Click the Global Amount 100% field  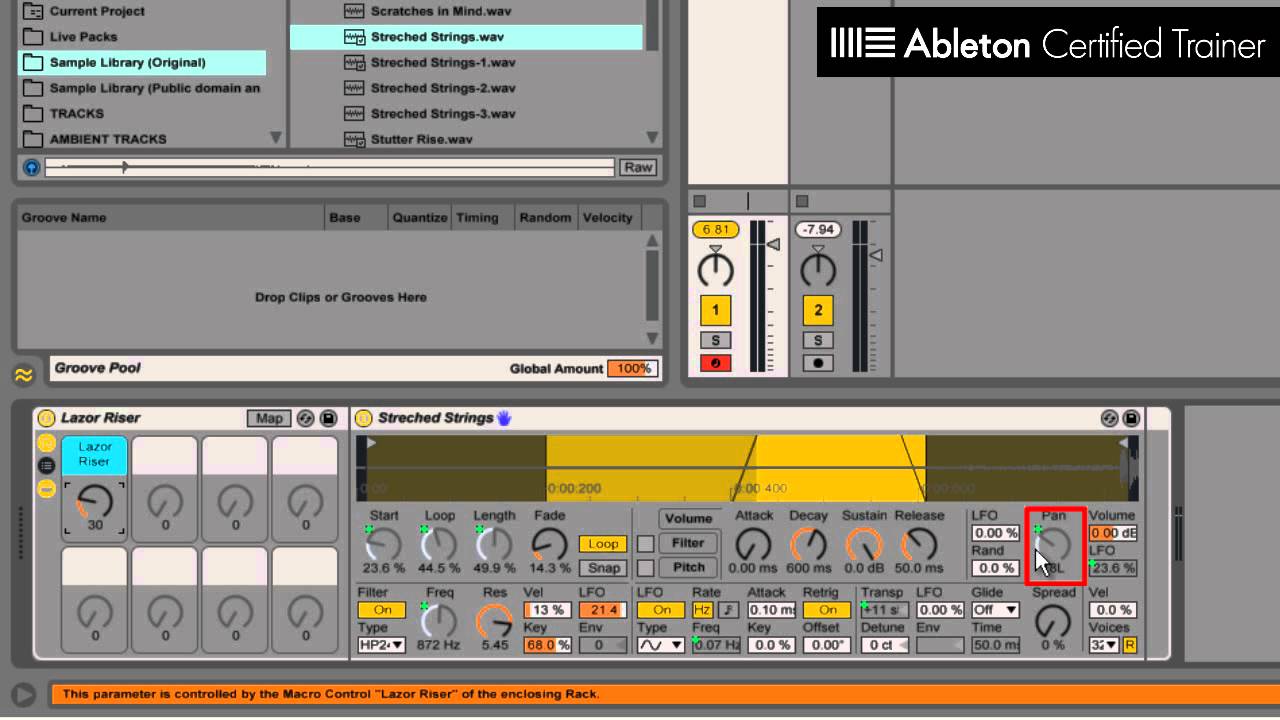(633, 368)
